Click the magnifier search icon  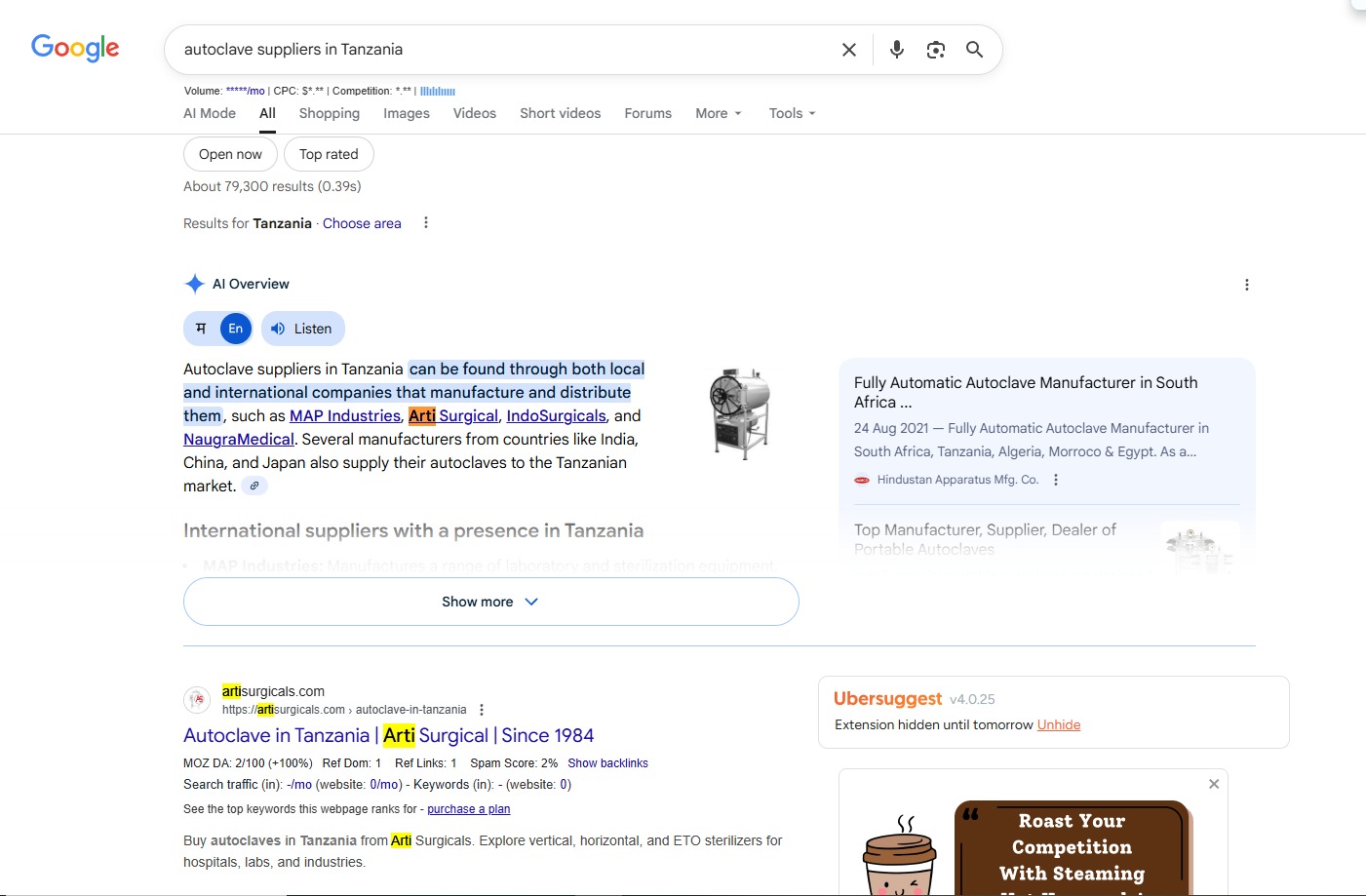point(974,50)
